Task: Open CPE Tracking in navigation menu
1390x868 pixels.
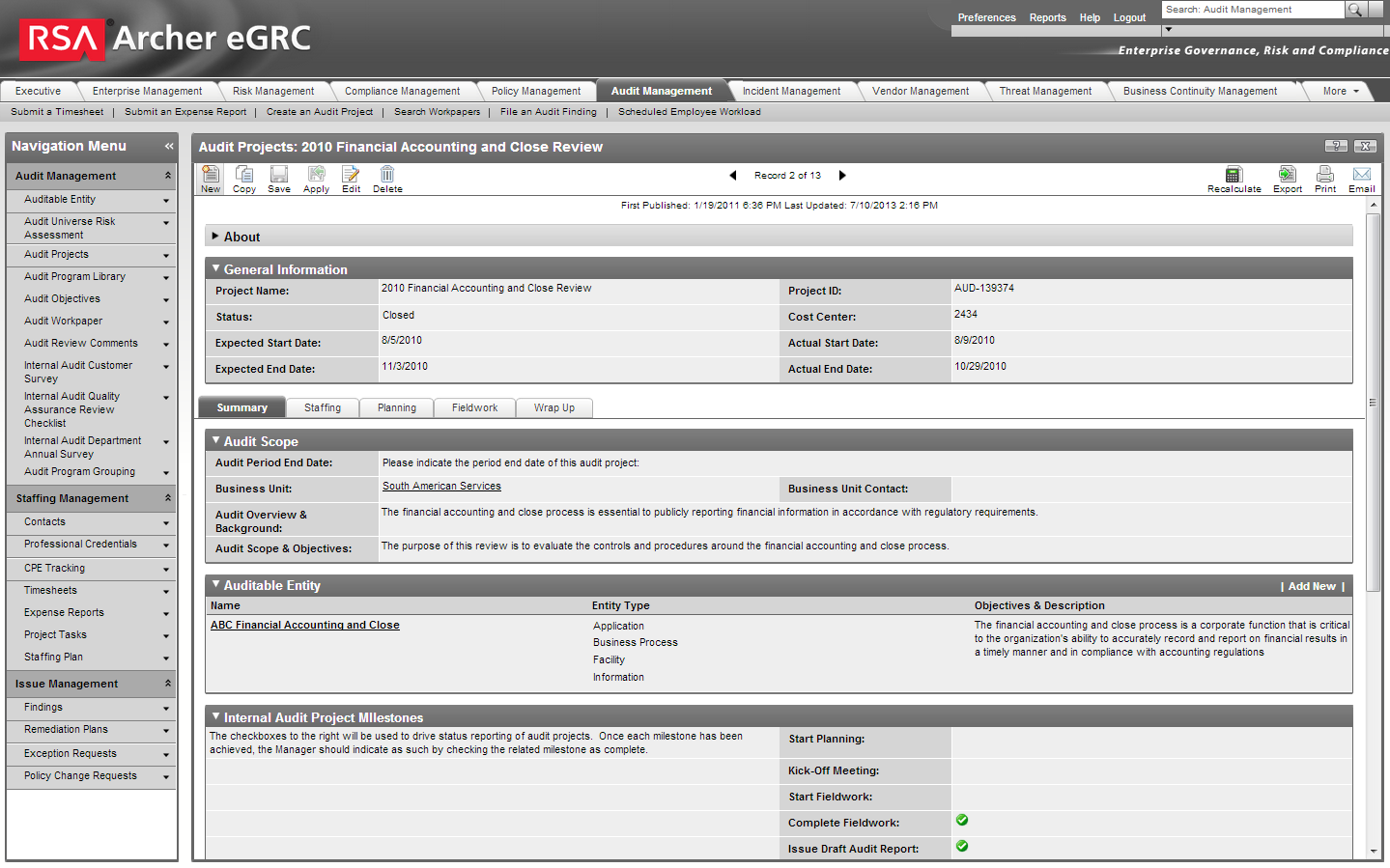Action: [x=54, y=568]
